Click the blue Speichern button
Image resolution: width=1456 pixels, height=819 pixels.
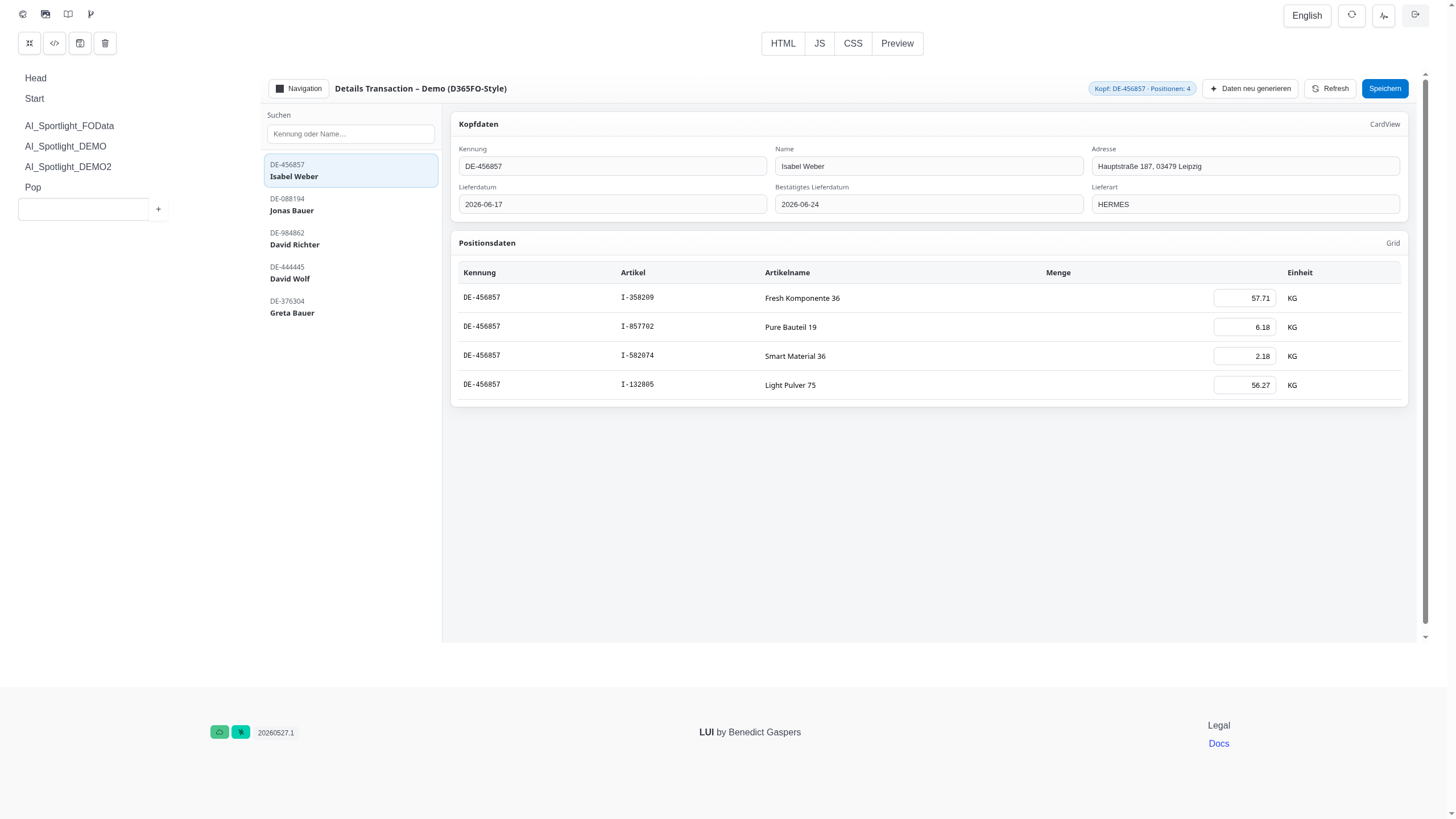[1385, 89]
